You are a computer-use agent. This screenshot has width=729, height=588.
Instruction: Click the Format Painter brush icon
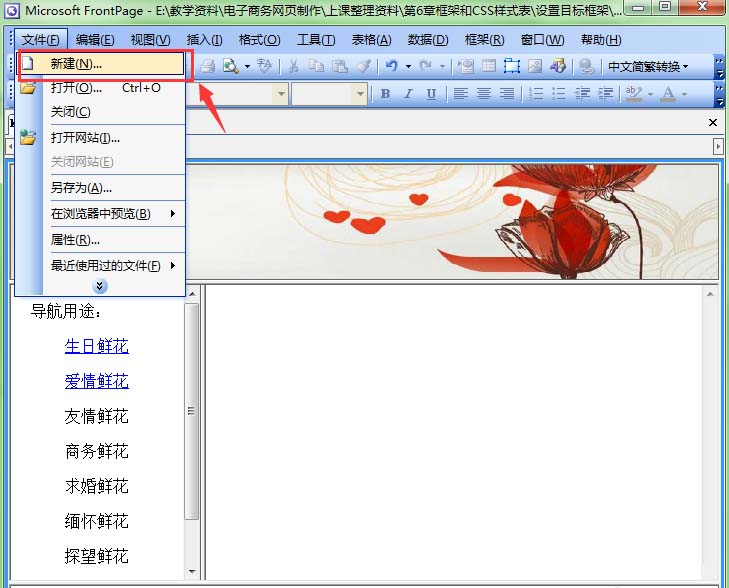(363, 66)
